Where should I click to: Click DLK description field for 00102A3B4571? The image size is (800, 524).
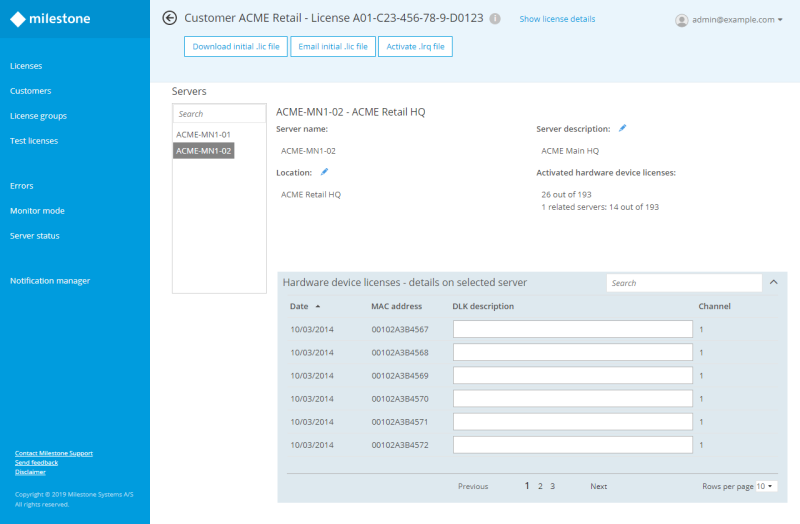click(x=572, y=421)
